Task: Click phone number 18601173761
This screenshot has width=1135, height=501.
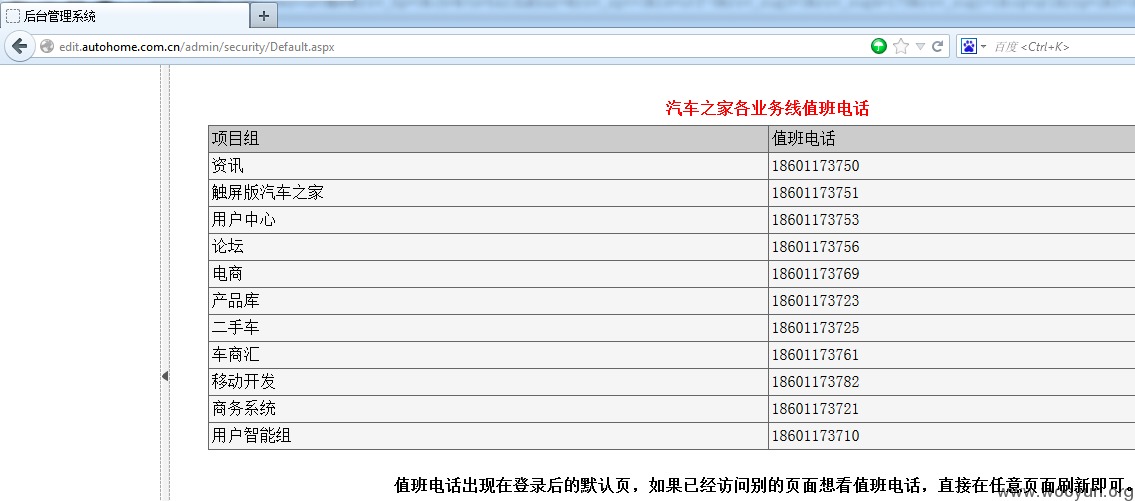Action: [815, 355]
